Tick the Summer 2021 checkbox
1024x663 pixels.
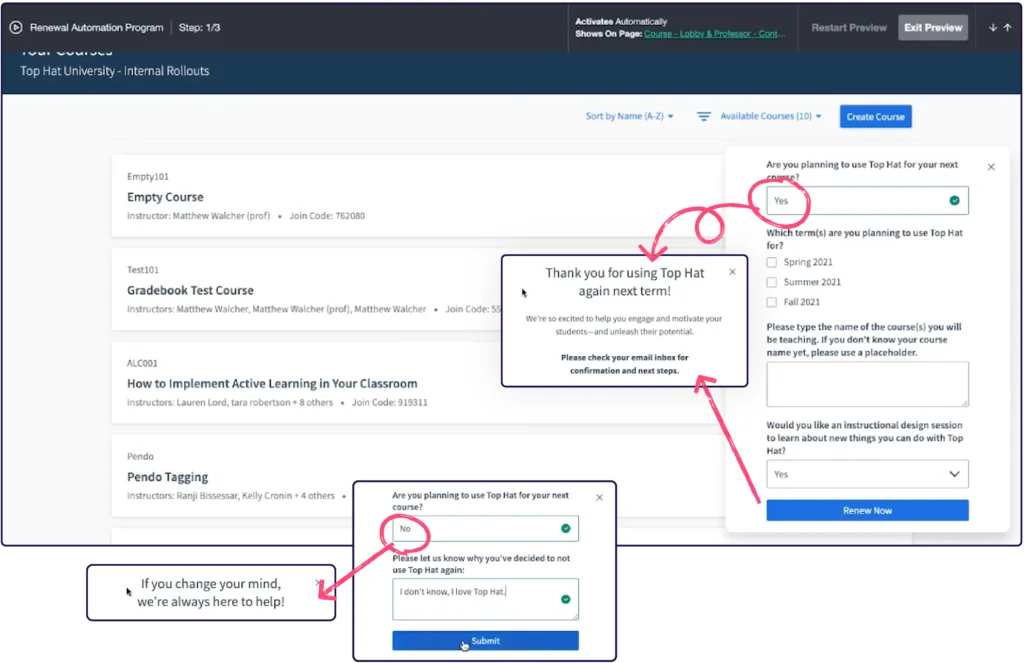771,282
